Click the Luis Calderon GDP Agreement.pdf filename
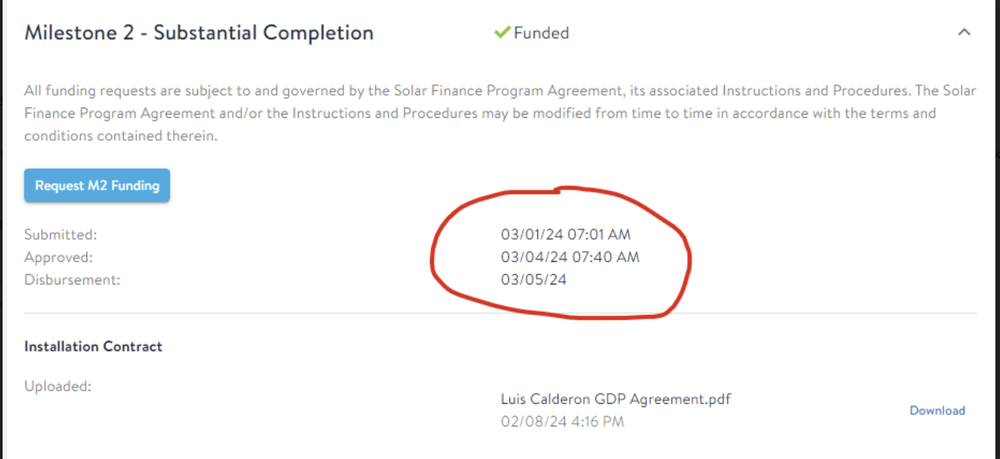Viewport: 1000px width, 459px height. [x=615, y=399]
